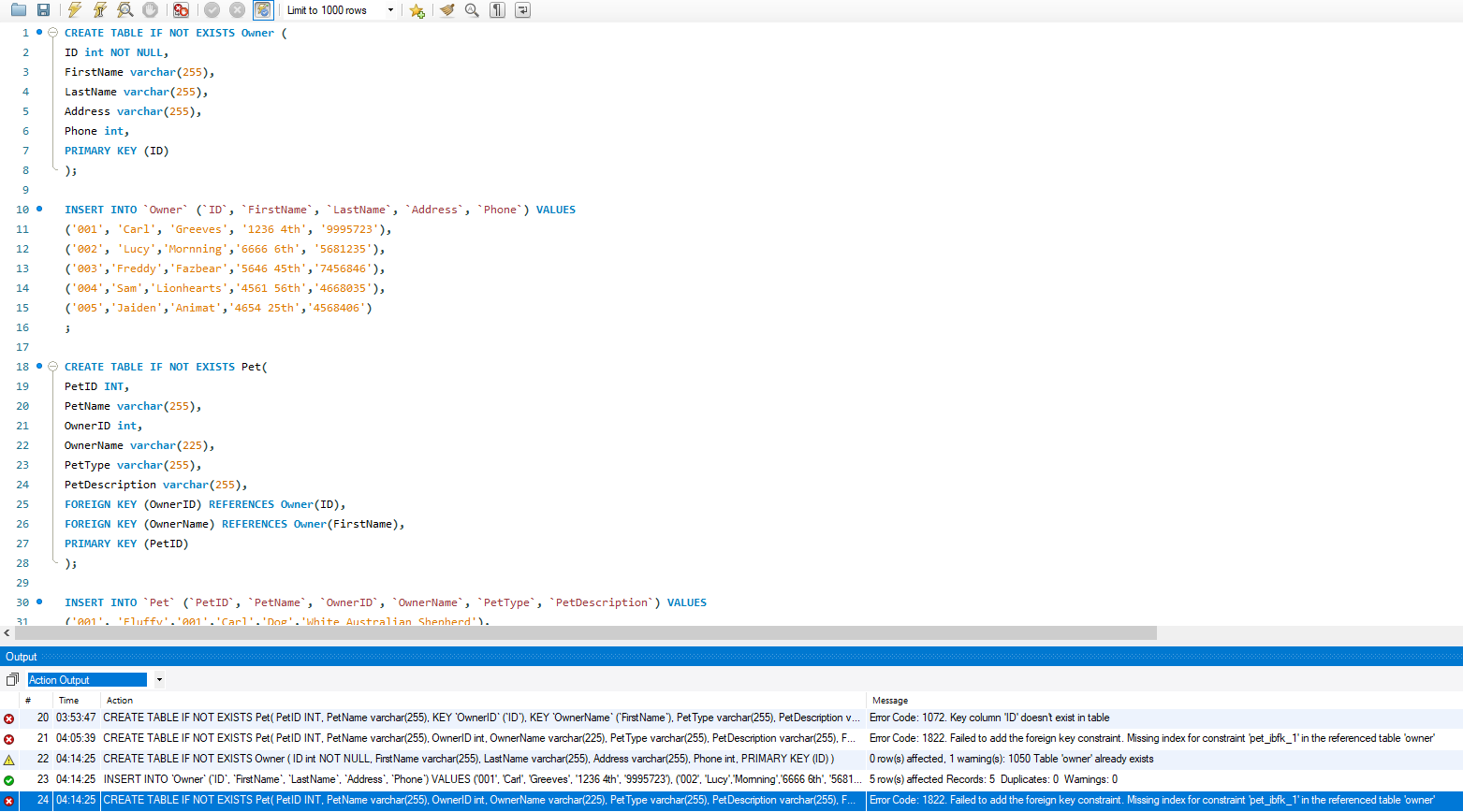Click the horizontal scrollbar of the editor
1463x812 pixels.
(585, 633)
